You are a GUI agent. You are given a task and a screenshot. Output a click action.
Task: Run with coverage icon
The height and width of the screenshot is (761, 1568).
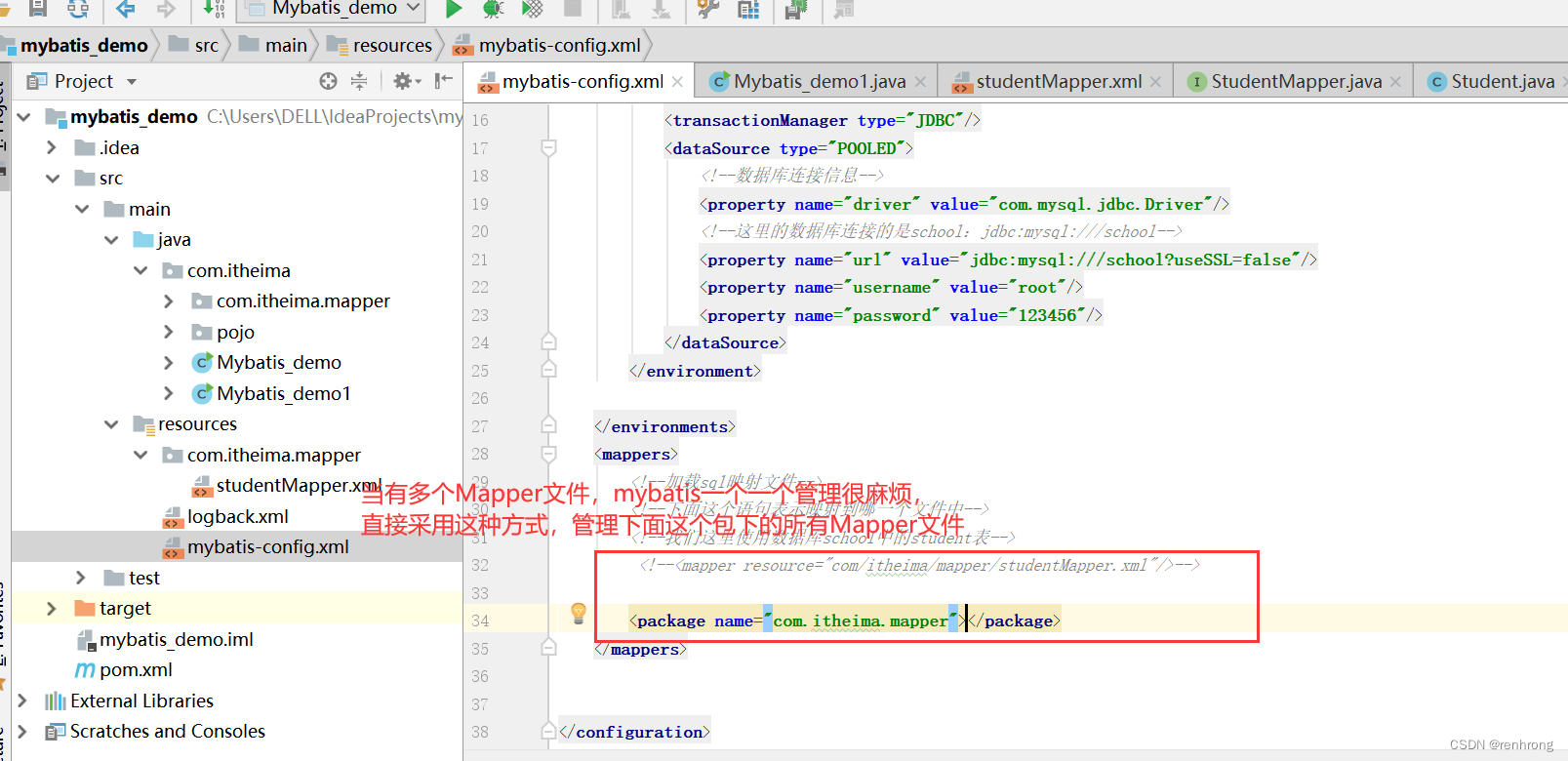(x=532, y=9)
